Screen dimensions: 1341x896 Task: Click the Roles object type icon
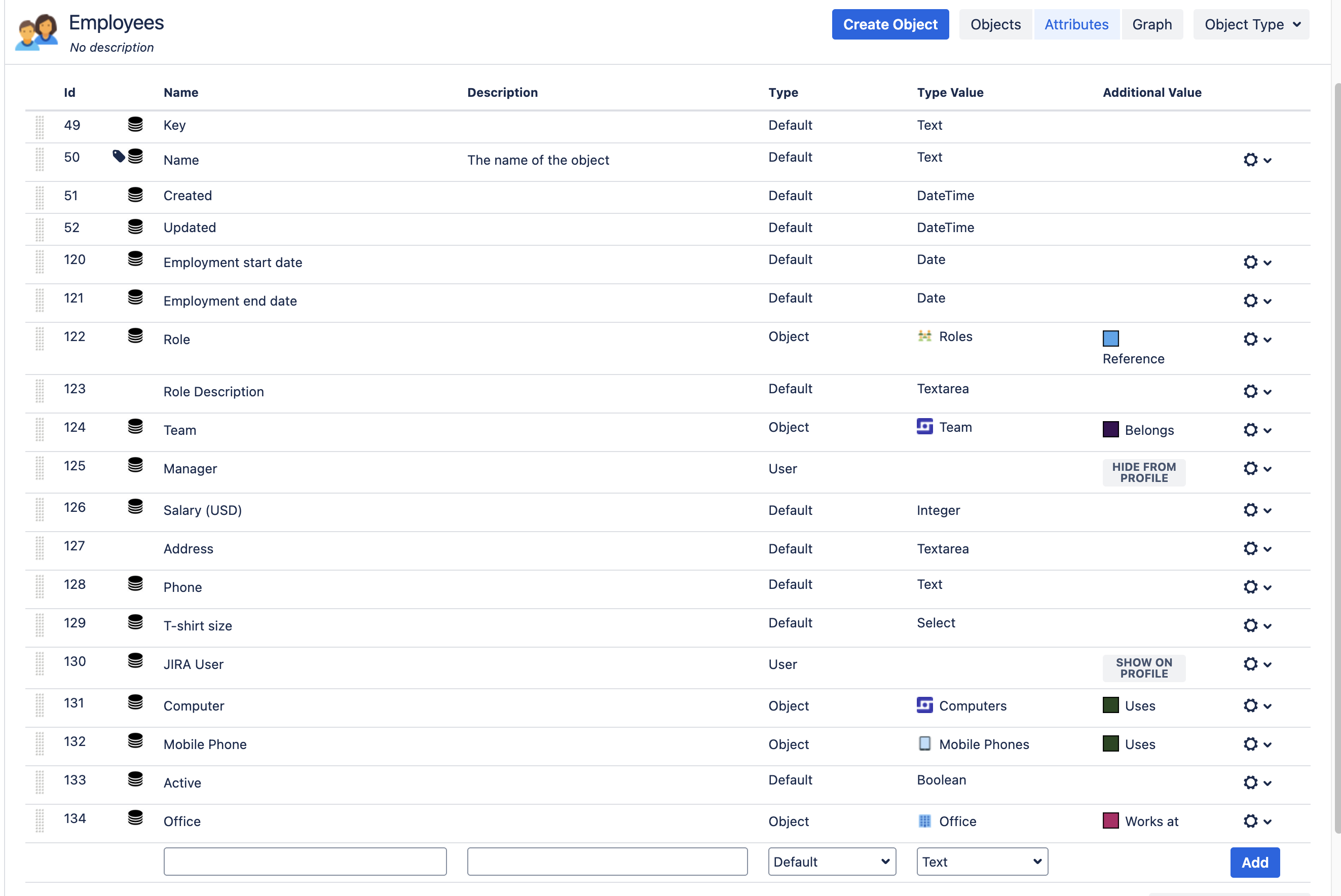924,336
